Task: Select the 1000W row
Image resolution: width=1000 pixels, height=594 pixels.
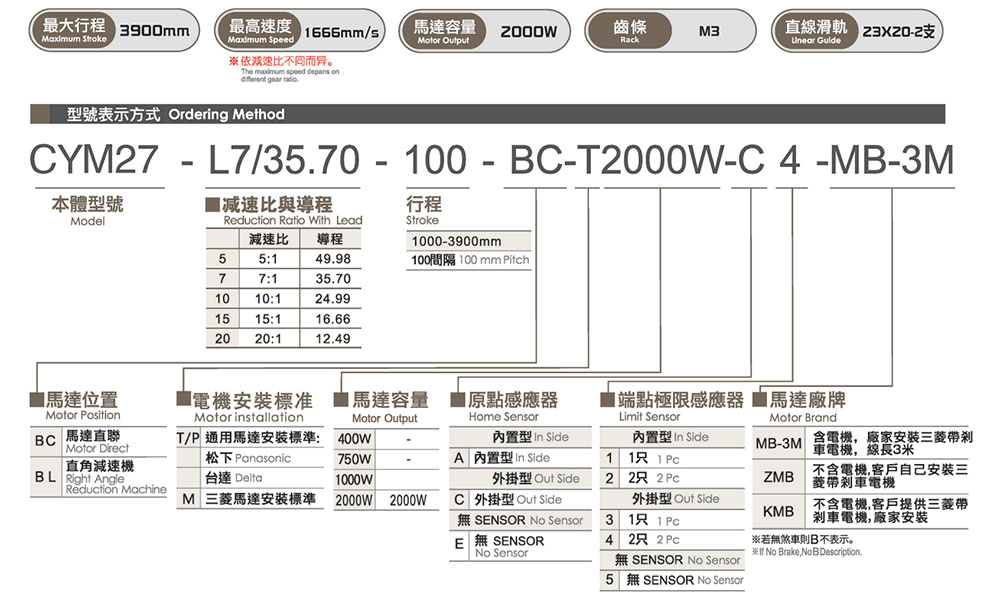Action: pyautogui.click(x=386, y=480)
